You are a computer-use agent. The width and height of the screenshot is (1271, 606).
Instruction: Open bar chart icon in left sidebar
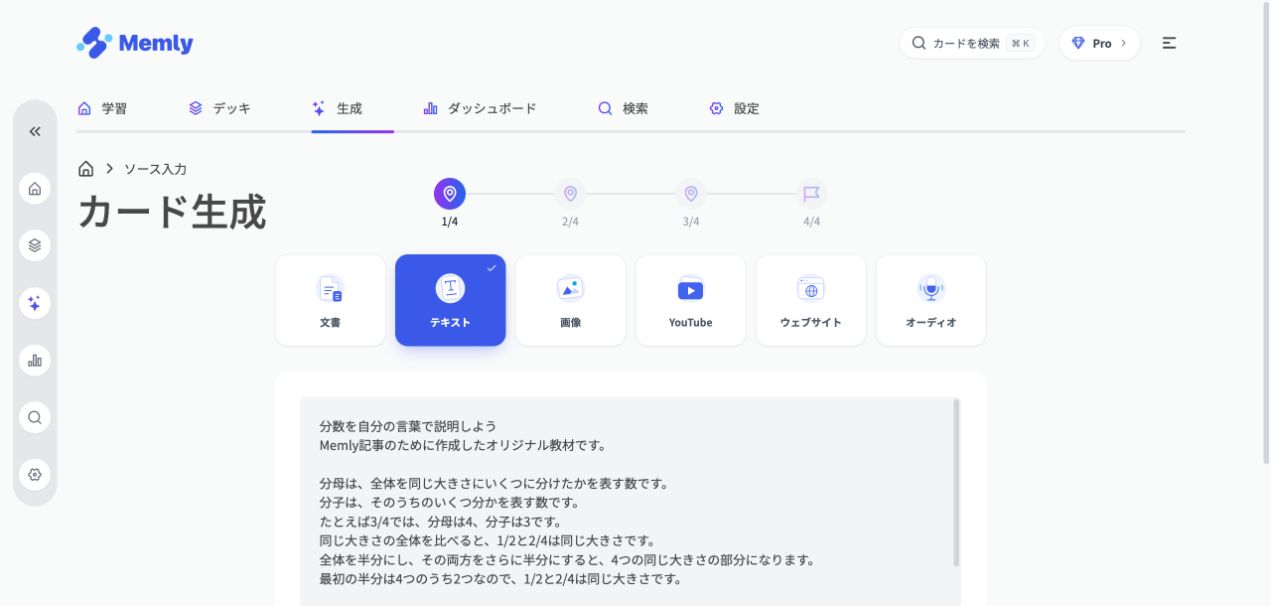point(35,360)
